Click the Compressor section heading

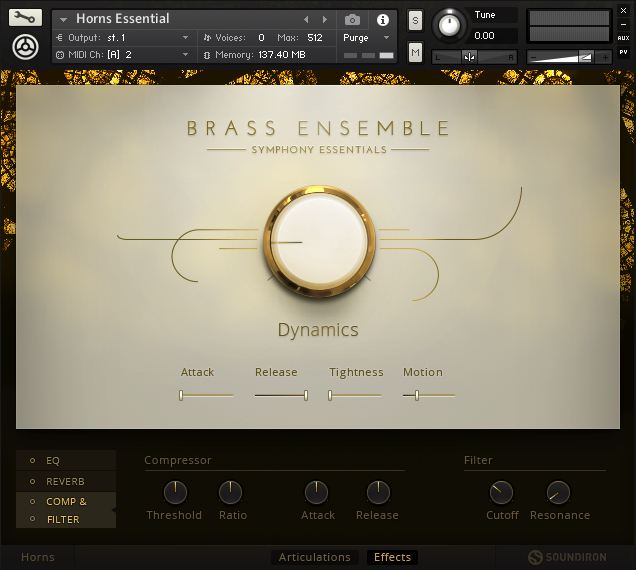[178, 460]
